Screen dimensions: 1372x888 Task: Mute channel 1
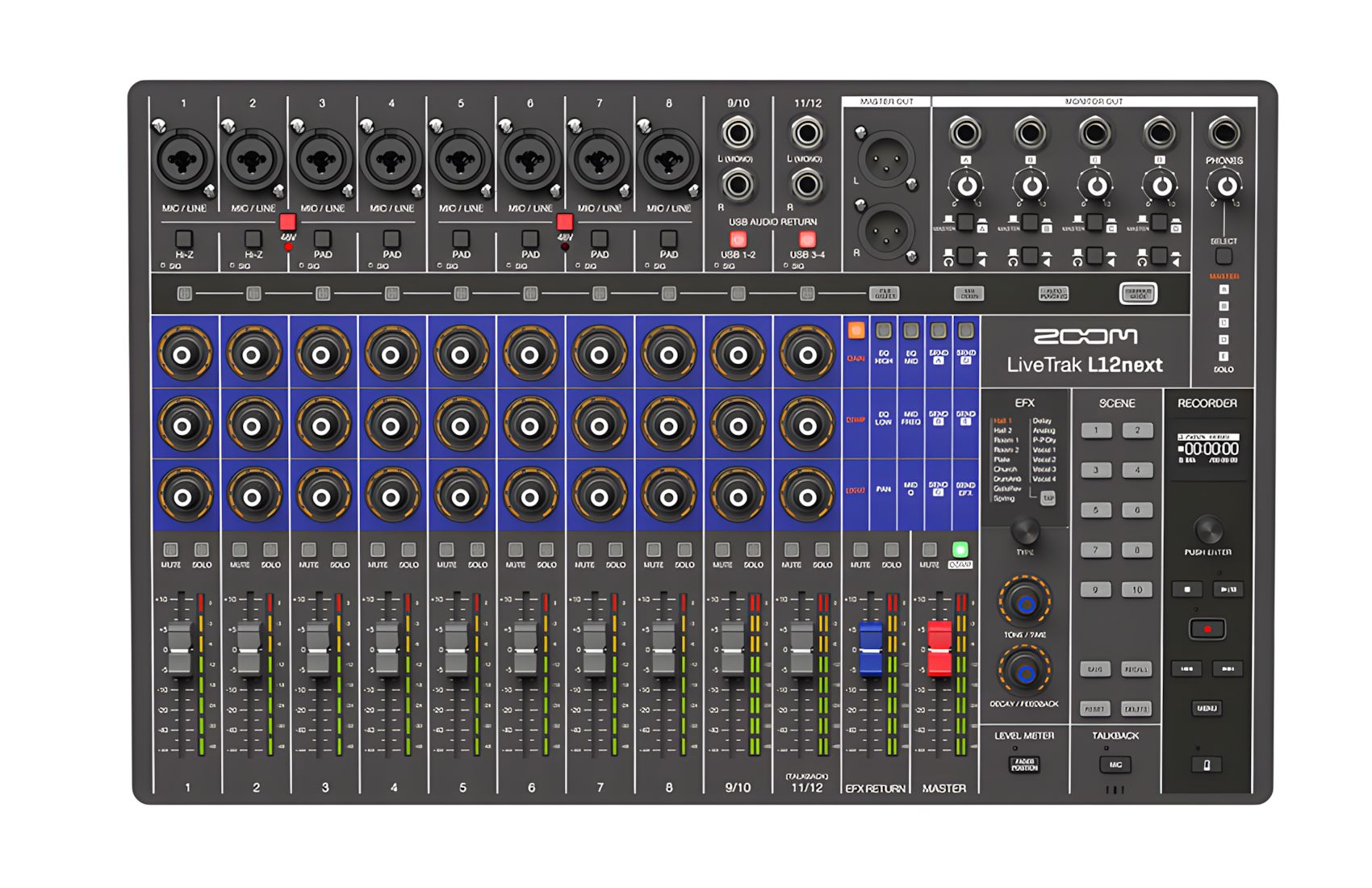tap(171, 550)
